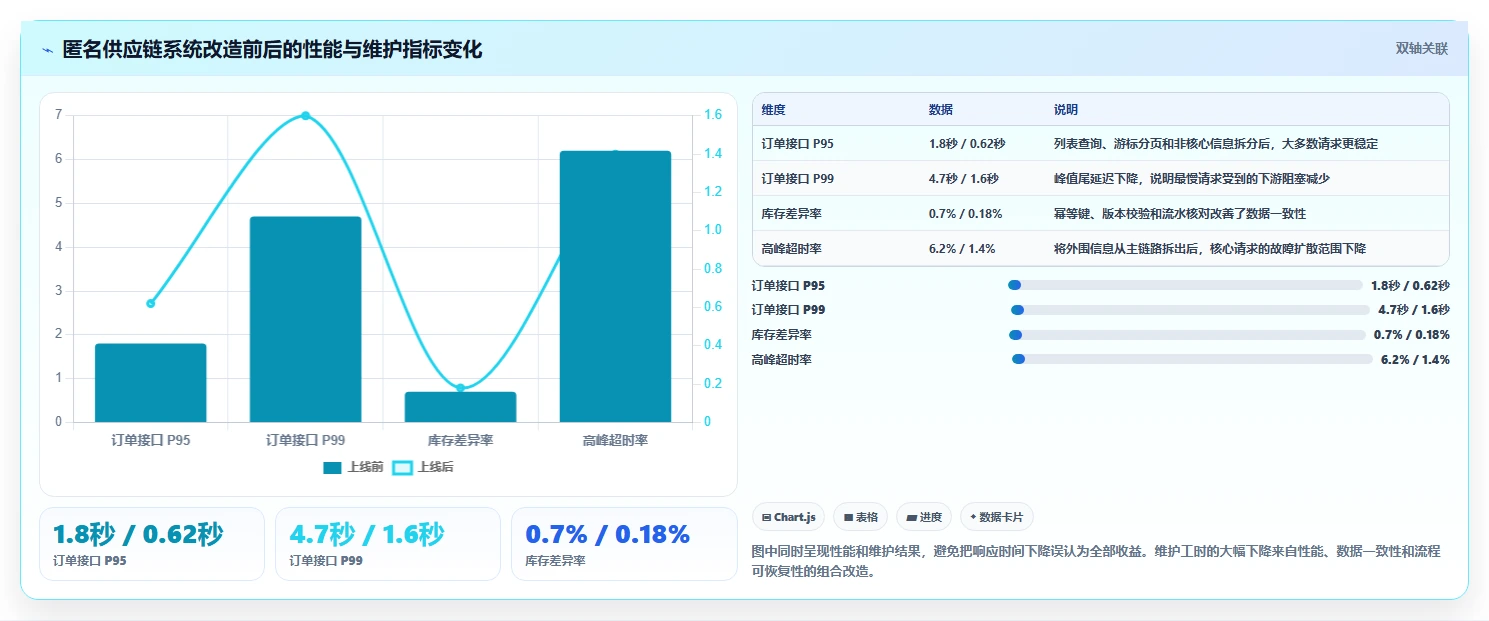
Task: Click the 库存差异率 bar in the chart
Action: [x=460, y=407]
